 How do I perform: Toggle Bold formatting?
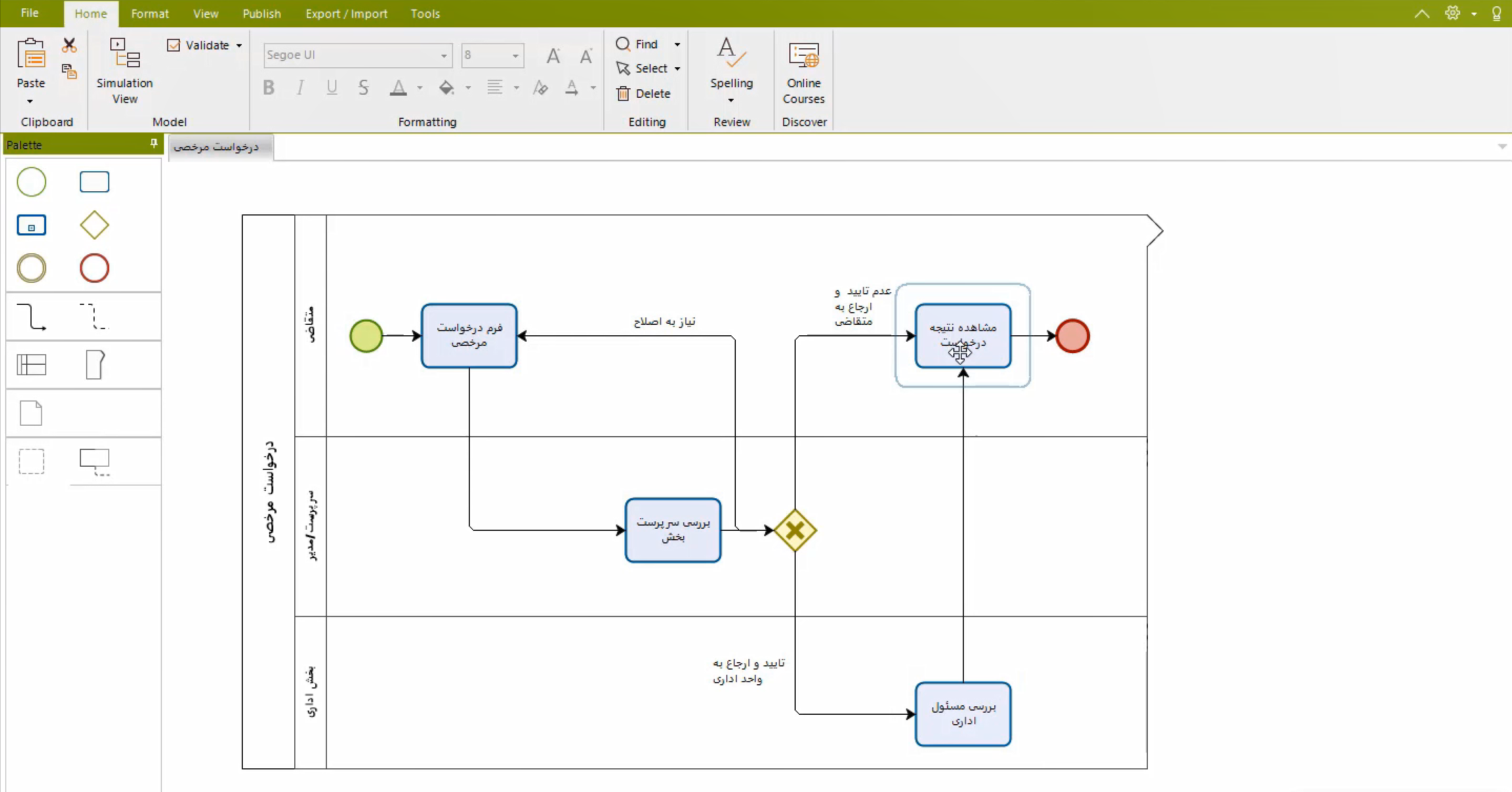[x=269, y=88]
